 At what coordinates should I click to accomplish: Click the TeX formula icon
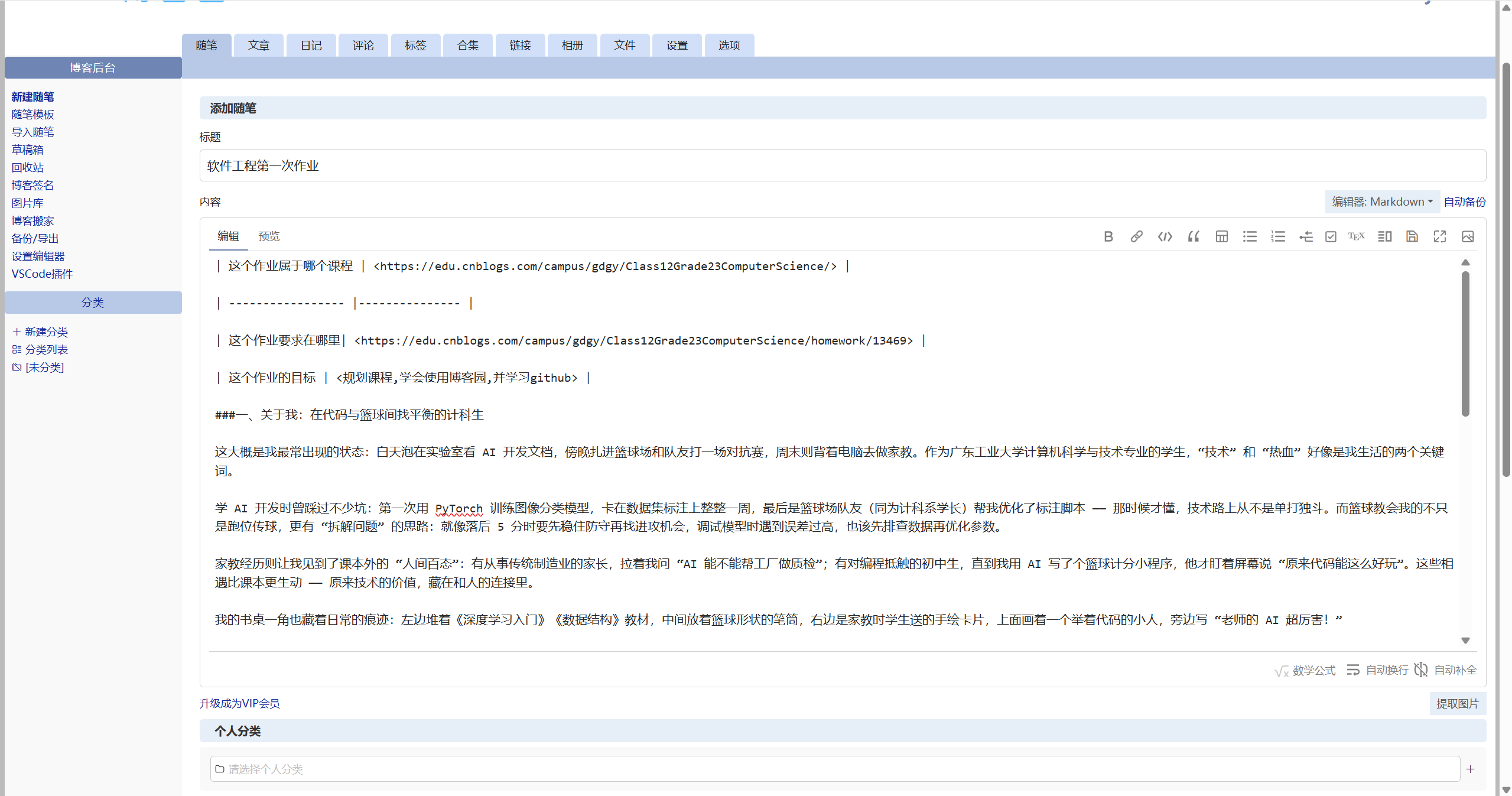pos(1356,236)
